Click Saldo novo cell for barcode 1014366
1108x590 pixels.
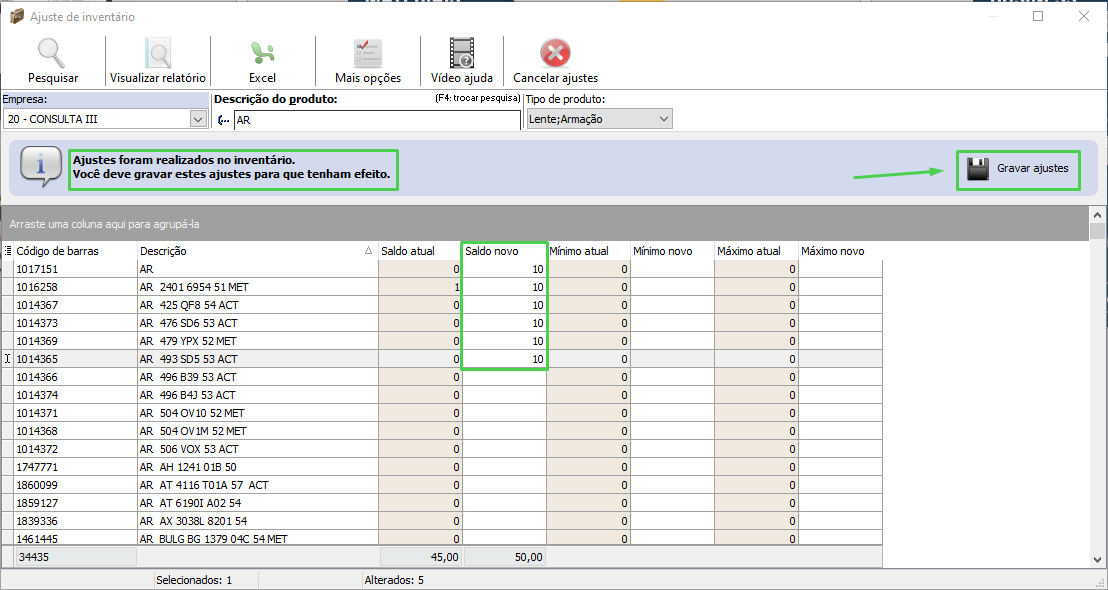(505, 377)
